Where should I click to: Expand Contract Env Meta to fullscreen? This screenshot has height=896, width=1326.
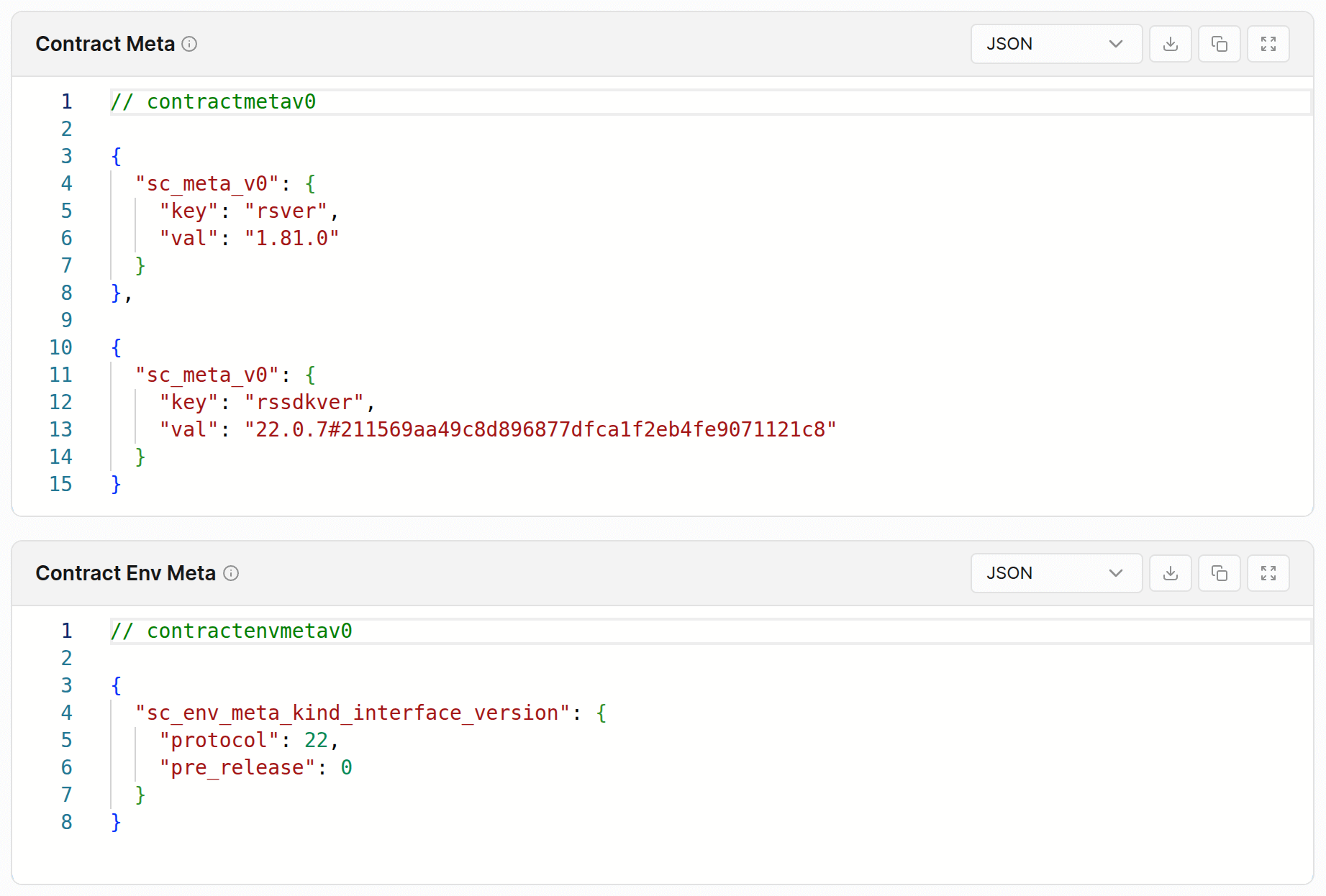1268,573
